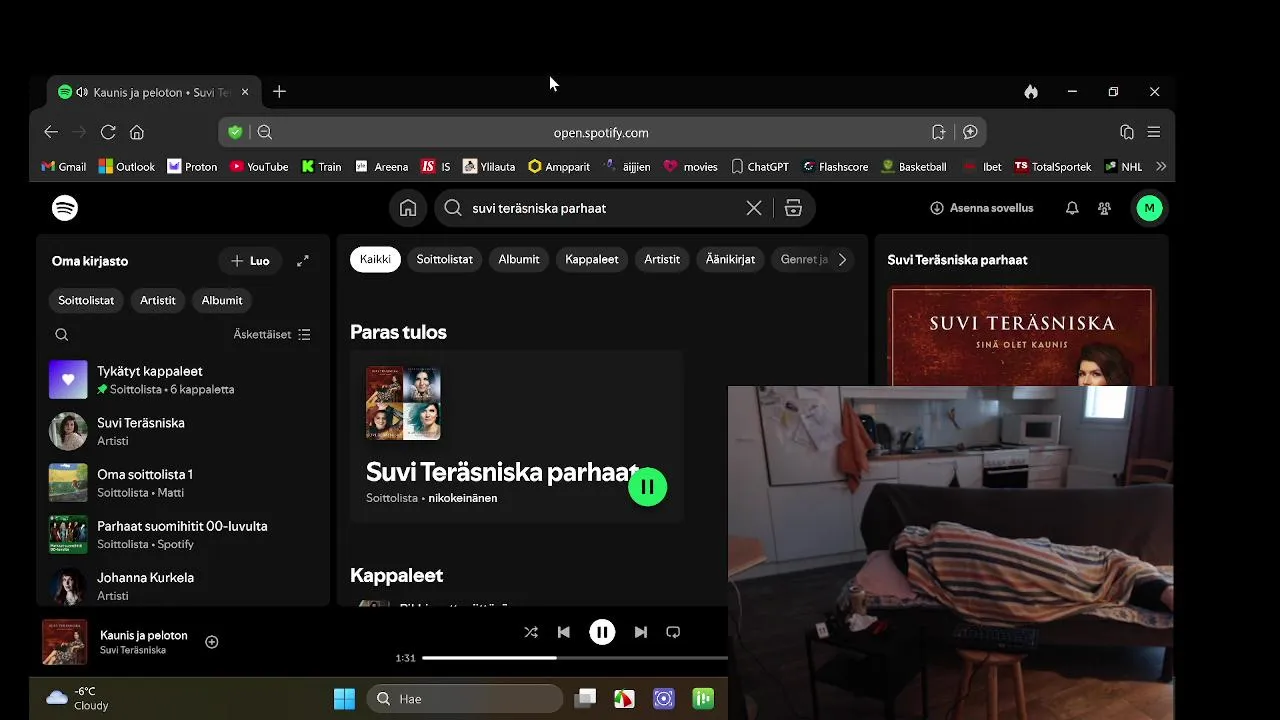Open the Sinä olet kaunis album art panel

(1021, 337)
